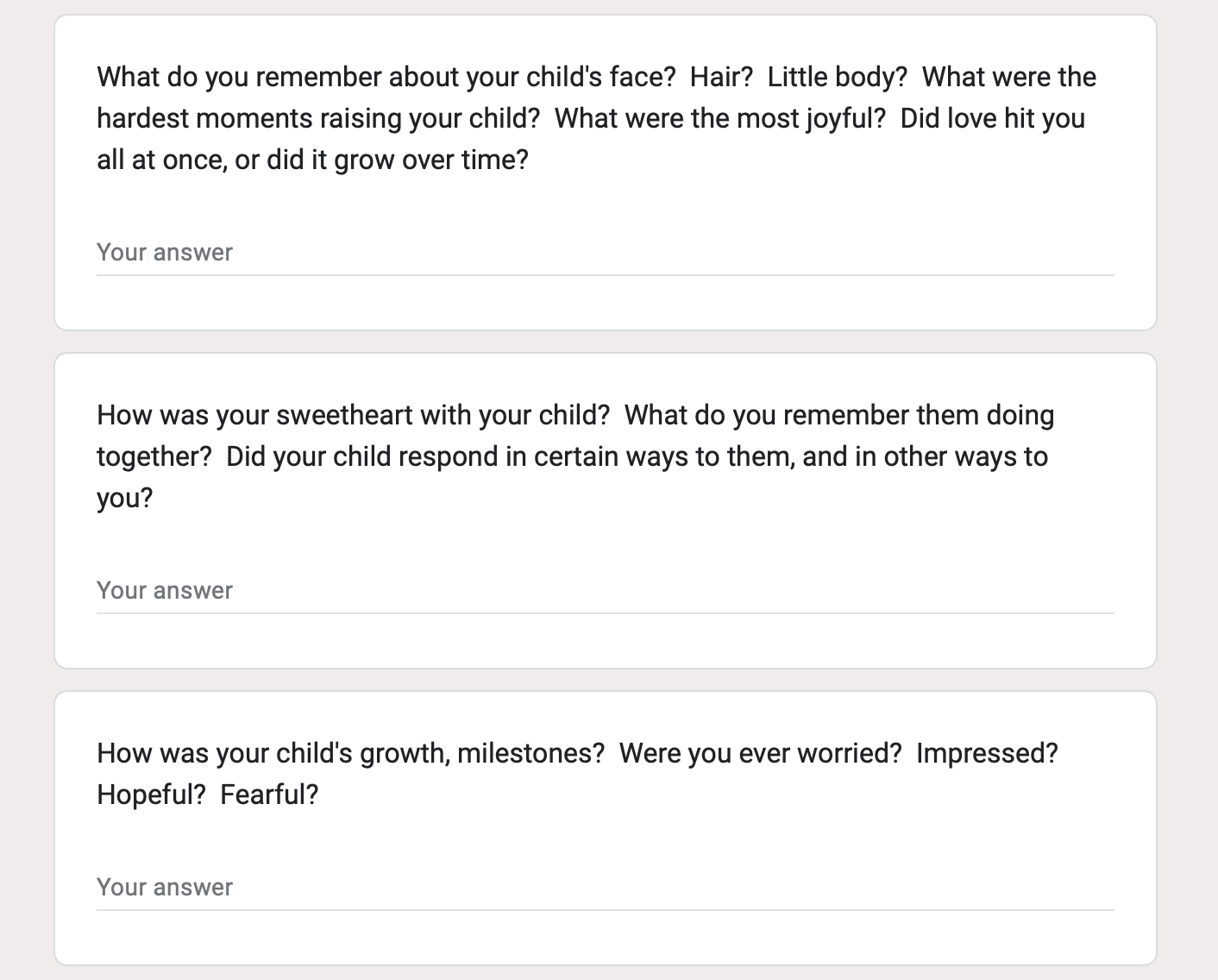Click 'What do you remember them doing' phrase

(839, 415)
